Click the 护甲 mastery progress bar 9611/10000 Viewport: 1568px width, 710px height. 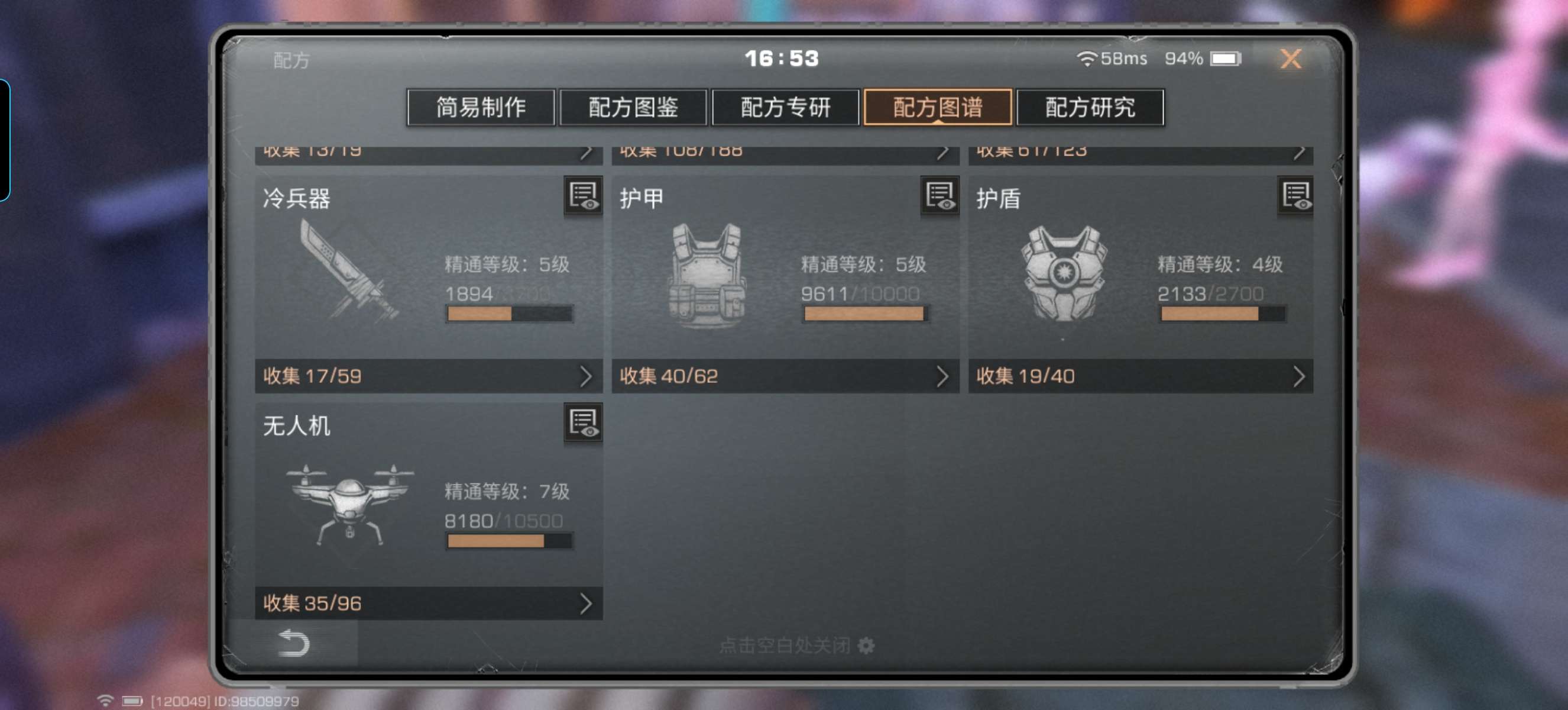point(864,314)
